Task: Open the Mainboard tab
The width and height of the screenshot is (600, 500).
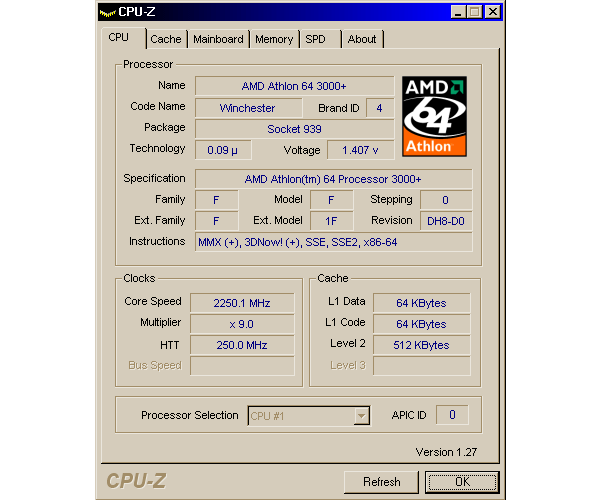Action: [218, 39]
